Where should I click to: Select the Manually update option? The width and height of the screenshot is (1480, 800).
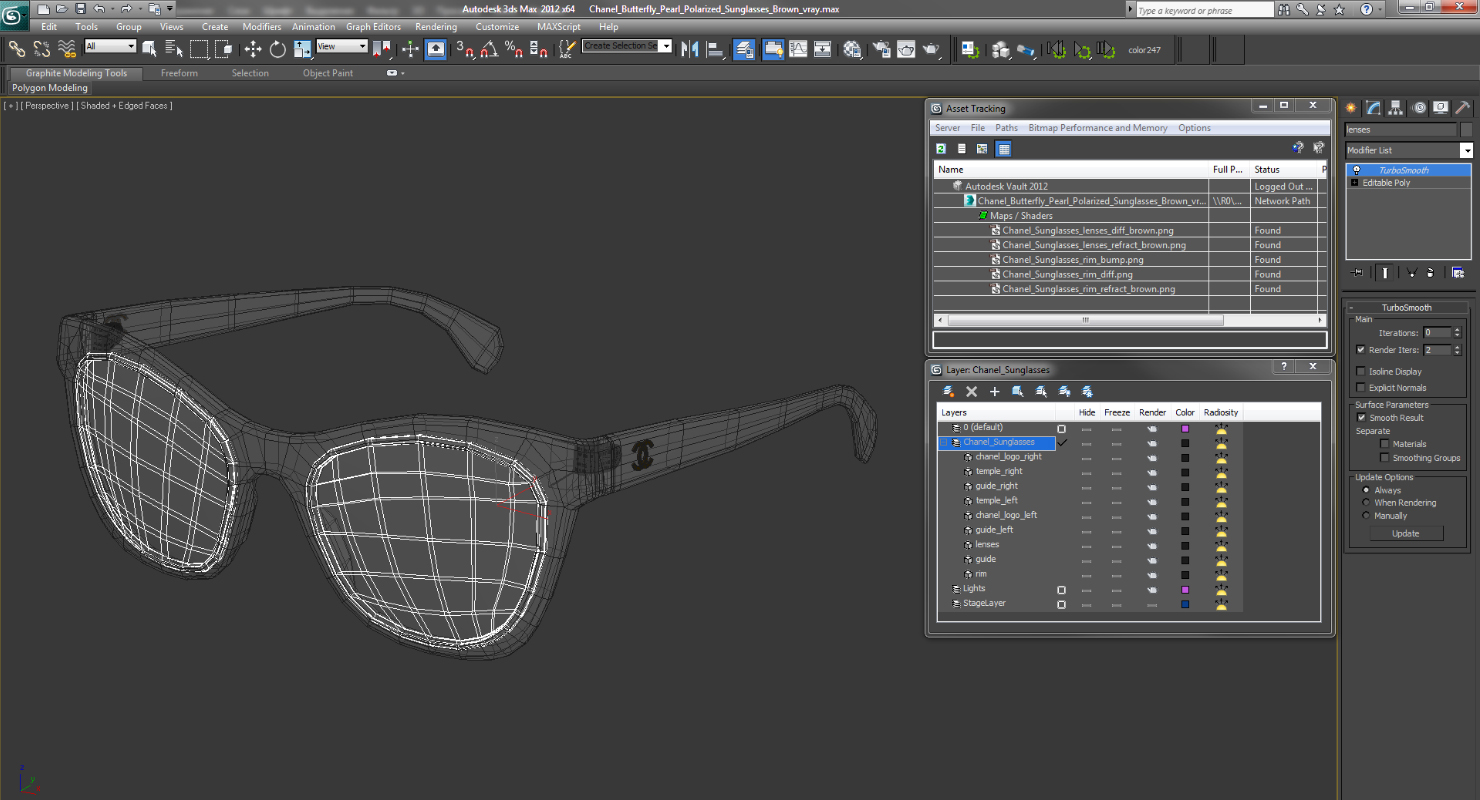click(1366, 516)
